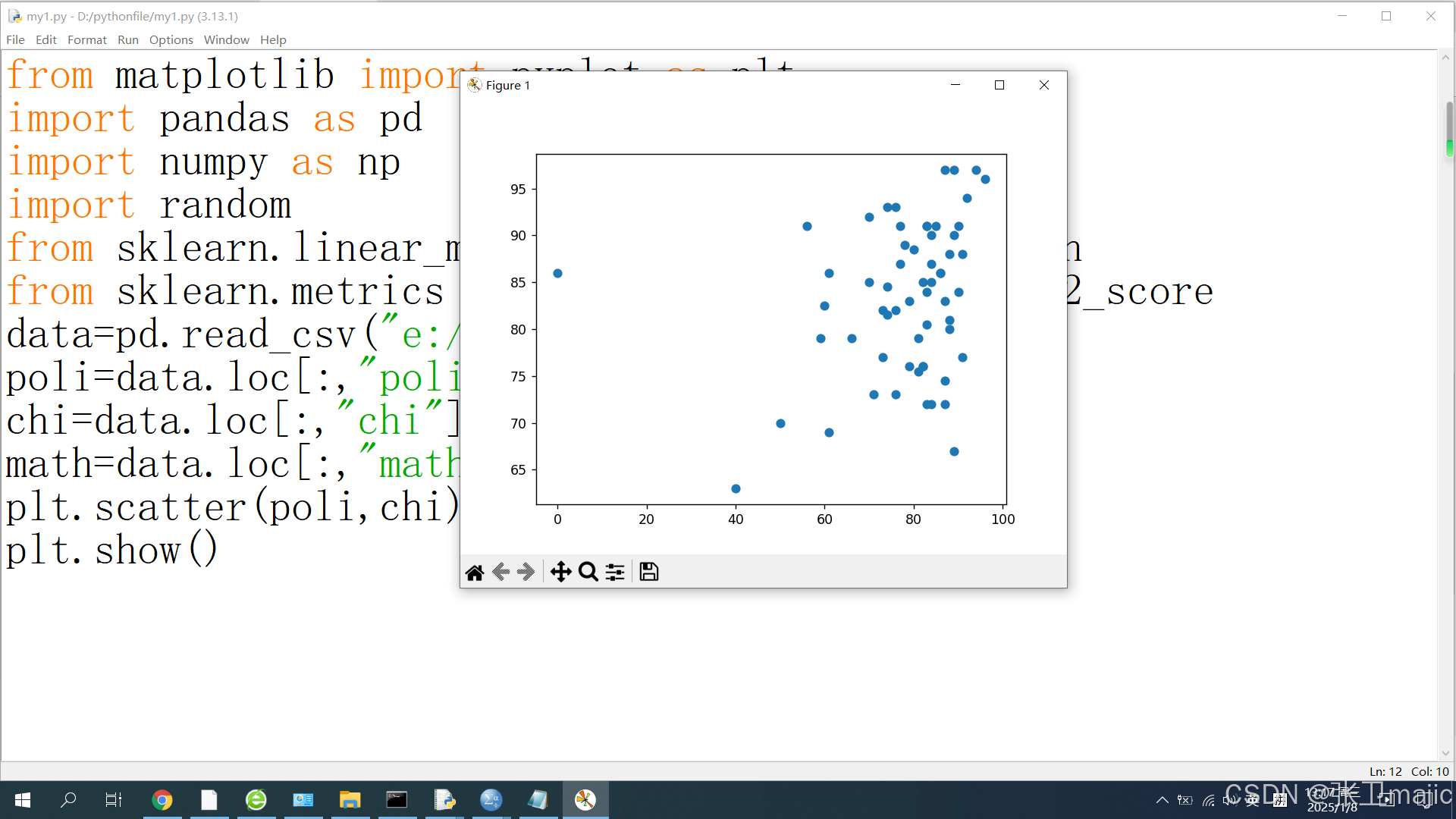Maximize the Figure 1 window

[999, 85]
